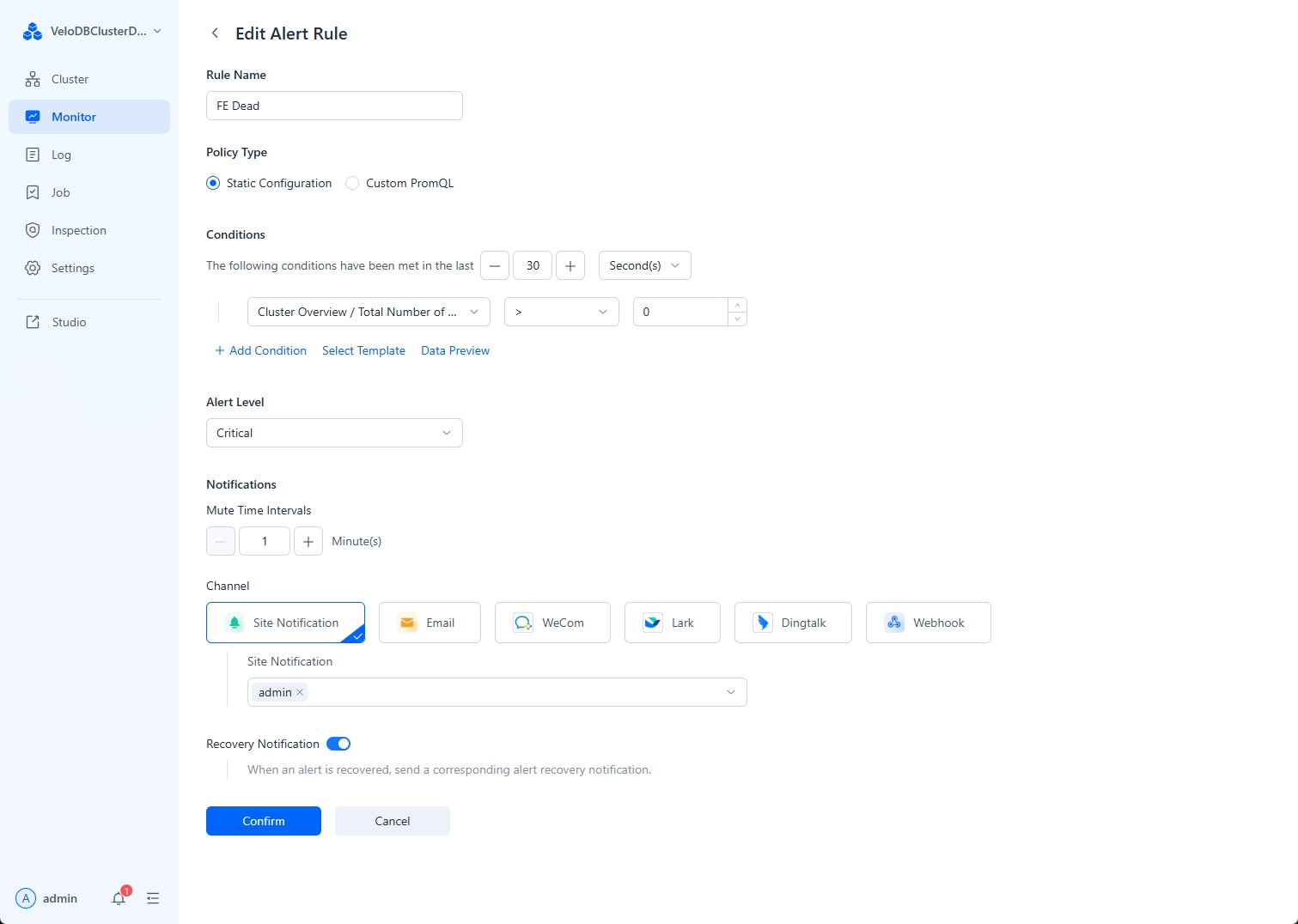The width and height of the screenshot is (1298, 924).
Task: Choose the Dingtalk channel
Action: 792,623
